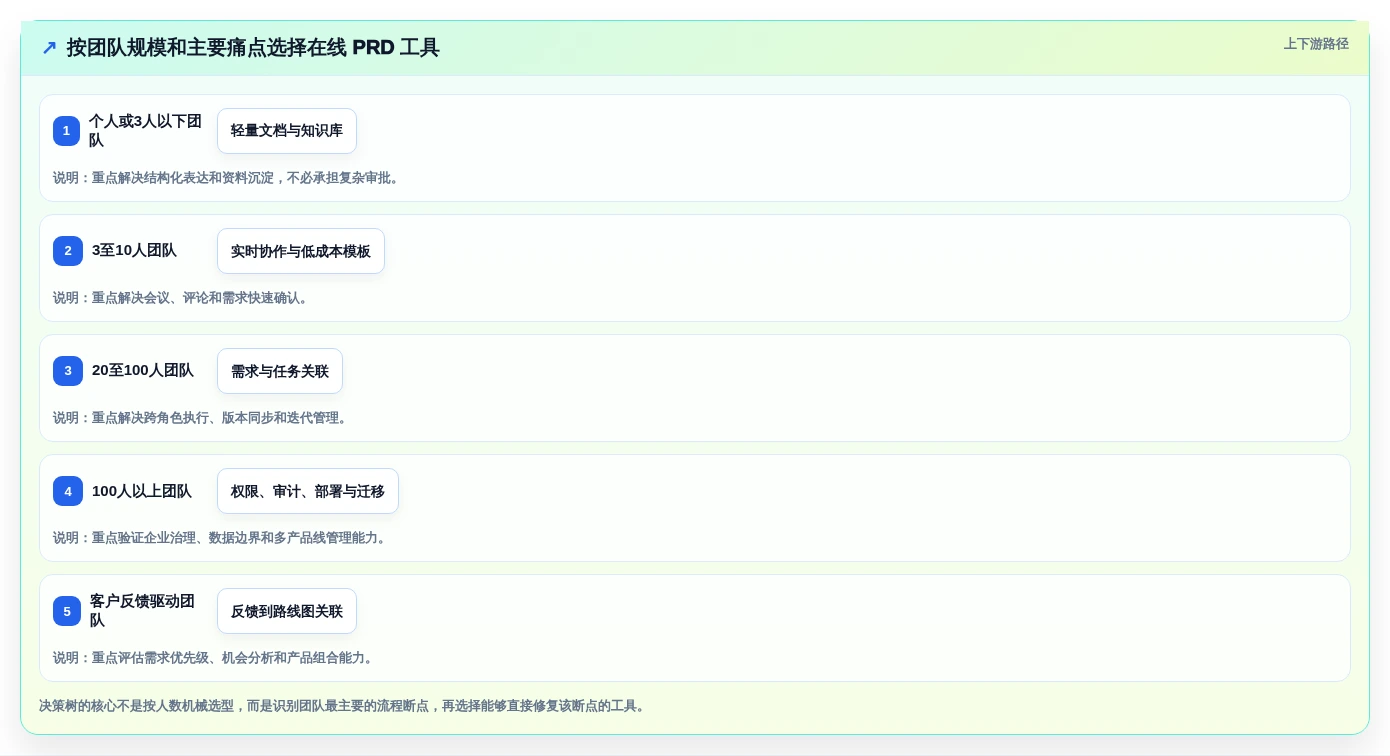Select the 需求与任务关联 chip
Image resolution: width=1390 pixels, height=756 pixels.
pyautogui.click(x=280, y=371)
